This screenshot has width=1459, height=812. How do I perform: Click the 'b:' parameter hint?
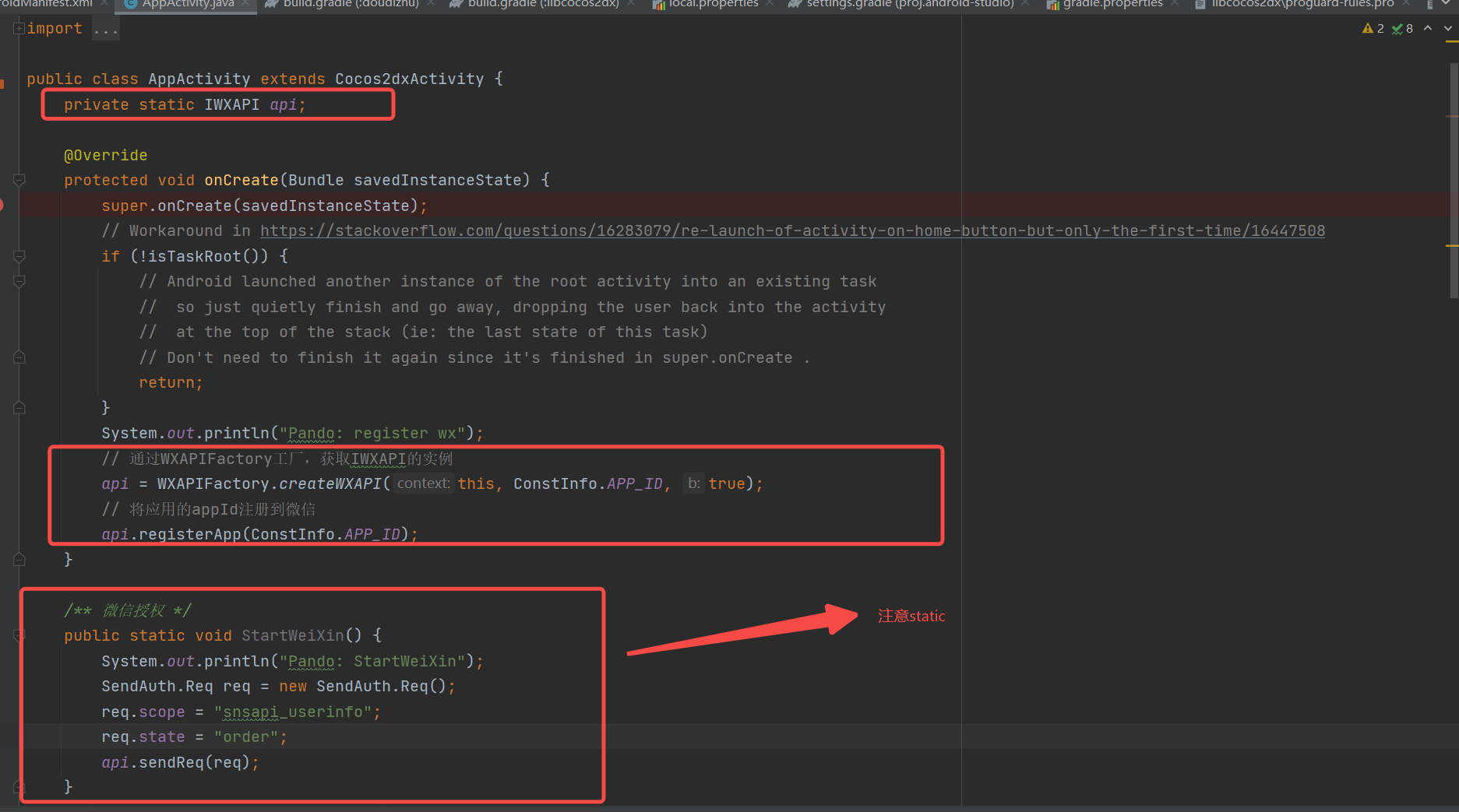point(694,483)
